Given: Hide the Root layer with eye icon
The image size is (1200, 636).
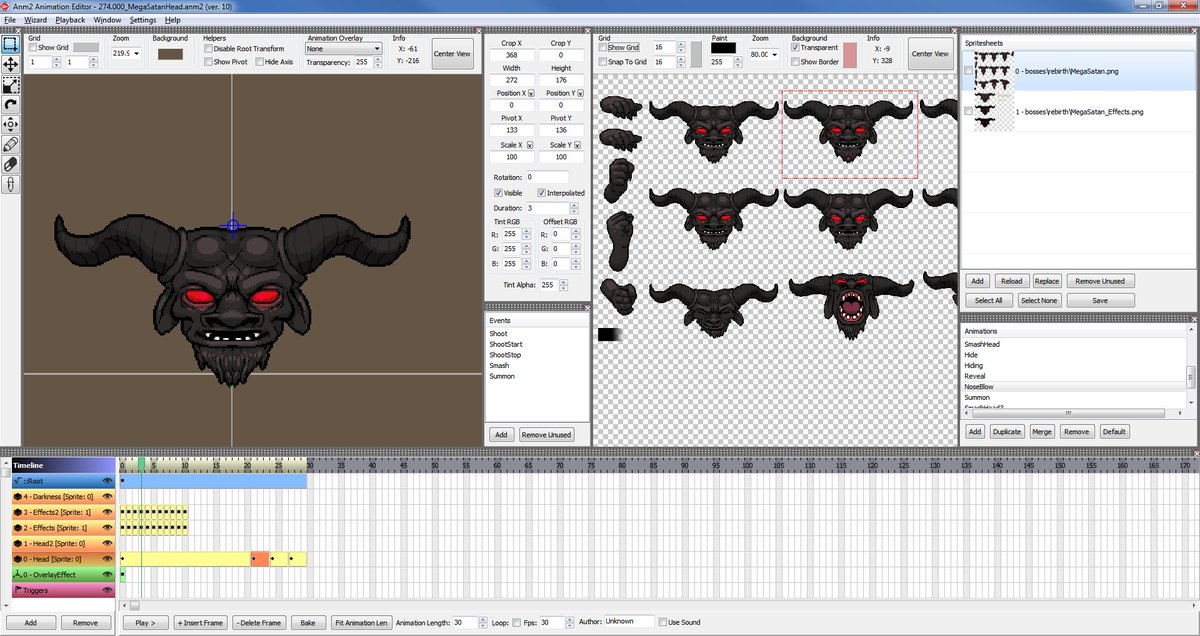Looking at the screenshot, I should point(107,481).
